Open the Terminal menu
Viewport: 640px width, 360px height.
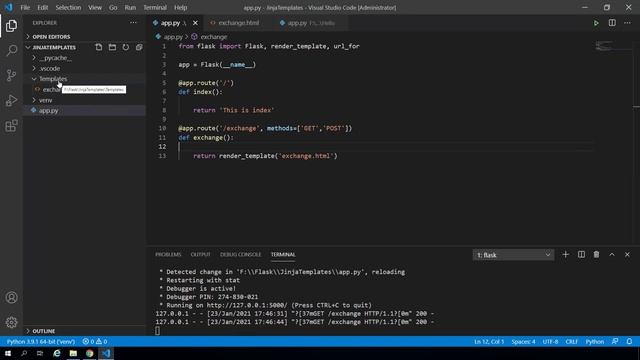(x=155, y=7)
